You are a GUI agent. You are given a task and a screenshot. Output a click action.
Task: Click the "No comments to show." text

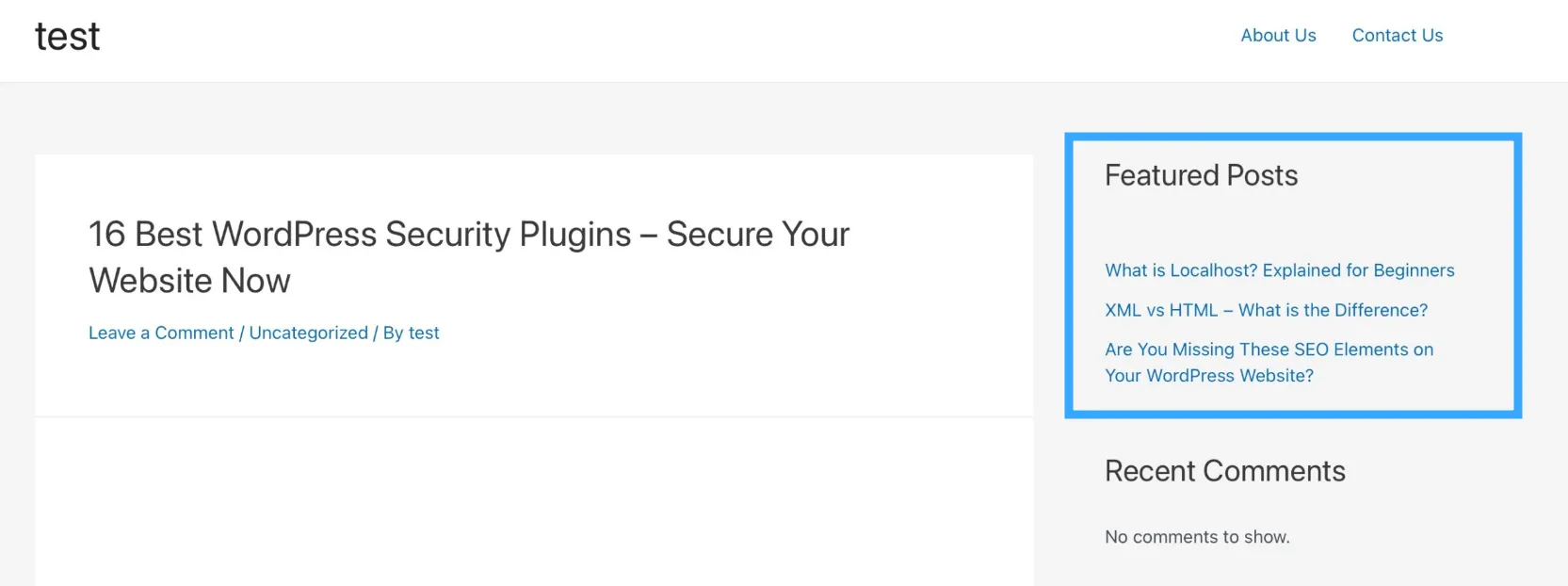coord(1197,537)
